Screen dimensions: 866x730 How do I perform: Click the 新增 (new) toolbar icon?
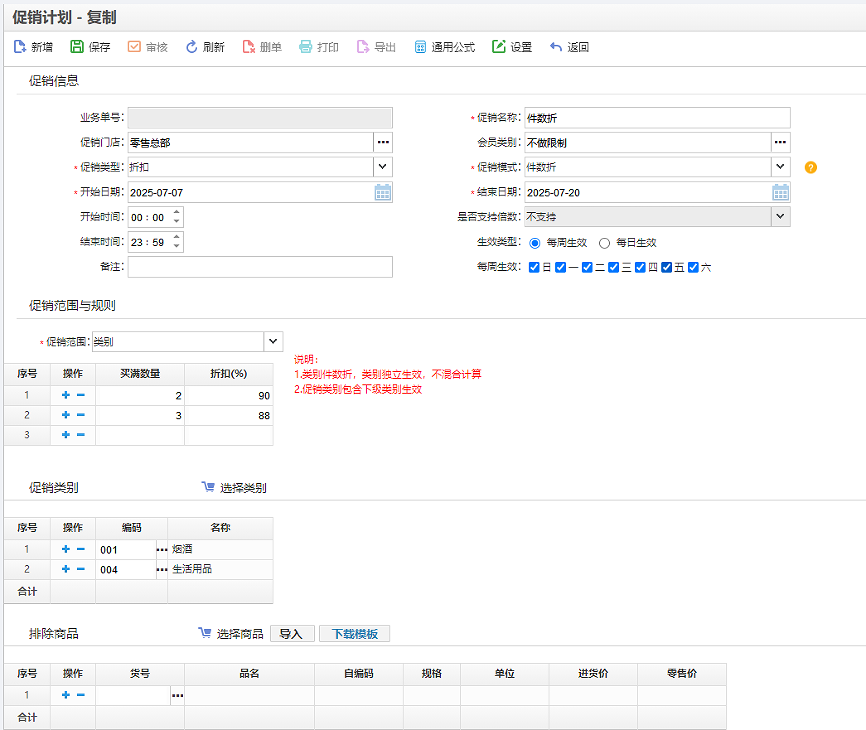(x=20, y=47)
